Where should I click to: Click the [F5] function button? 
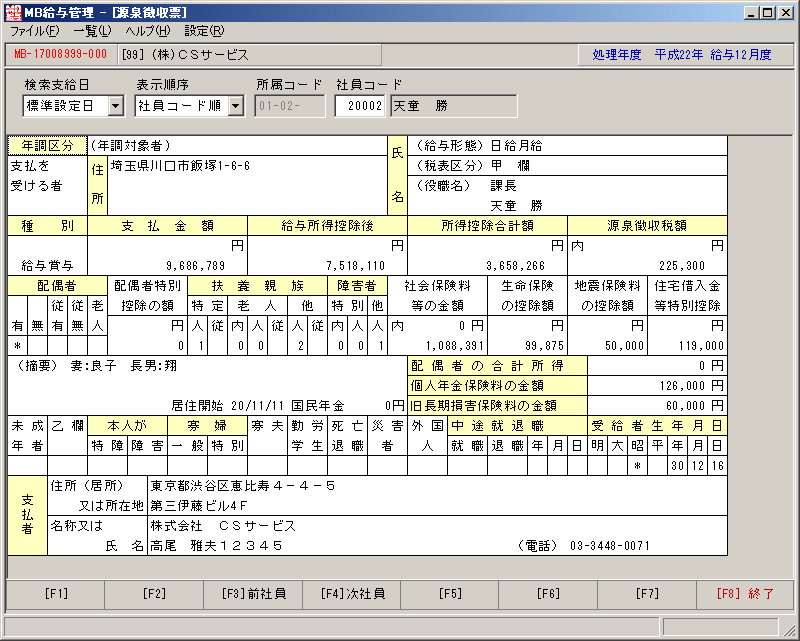(x=450, y=594)
